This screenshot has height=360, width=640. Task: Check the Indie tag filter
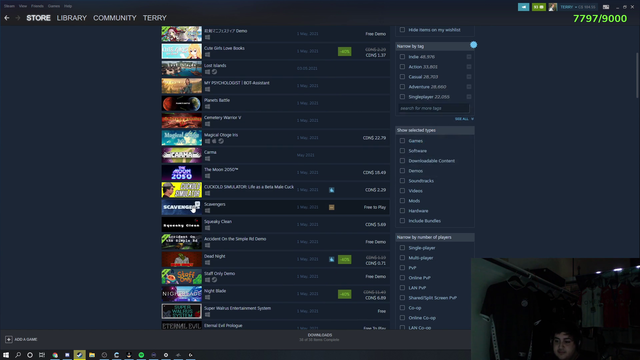click(402, 57)
